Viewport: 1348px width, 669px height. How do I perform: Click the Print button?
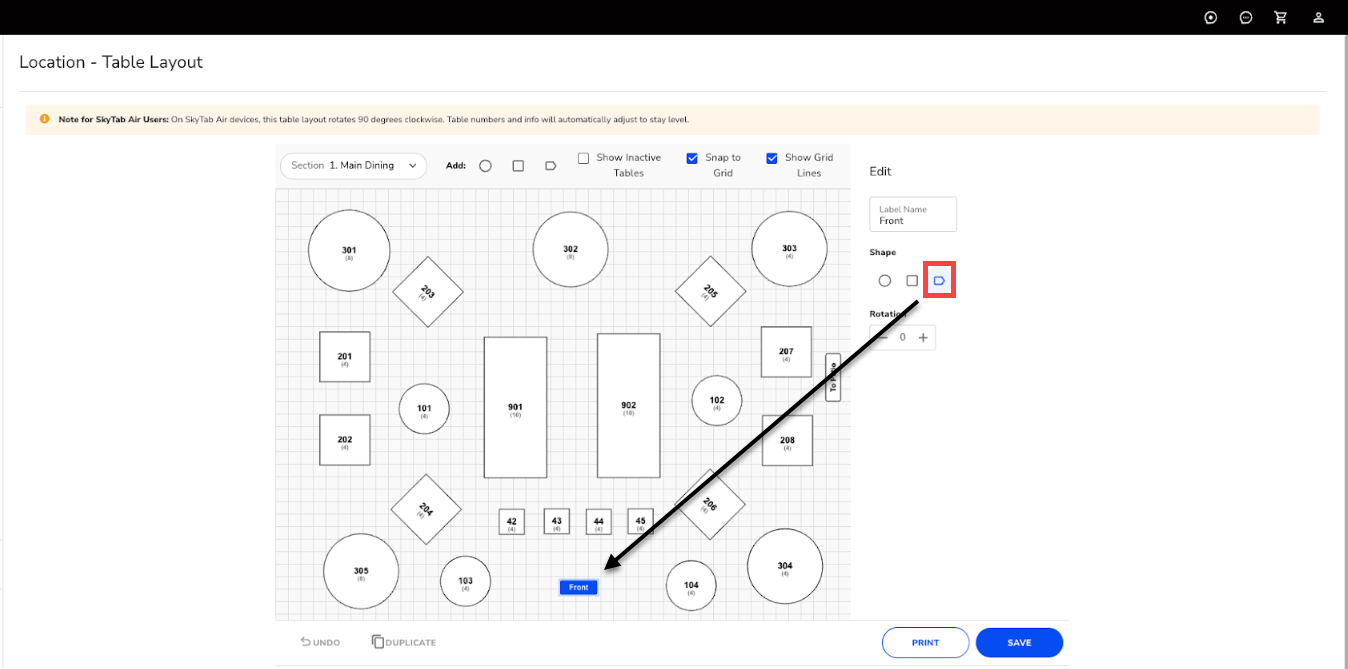(x=925, y=642)
